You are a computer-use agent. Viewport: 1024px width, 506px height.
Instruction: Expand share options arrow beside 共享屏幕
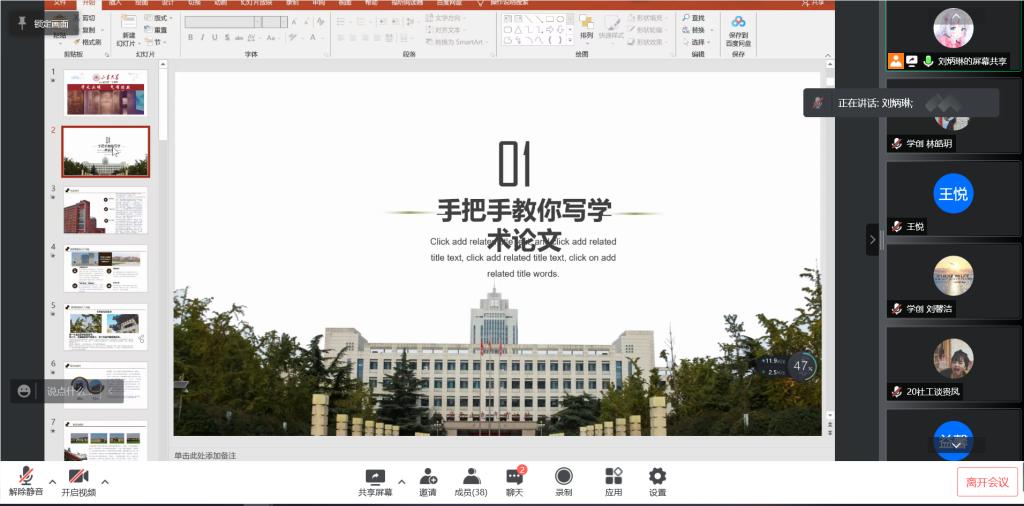click(402, 481)
